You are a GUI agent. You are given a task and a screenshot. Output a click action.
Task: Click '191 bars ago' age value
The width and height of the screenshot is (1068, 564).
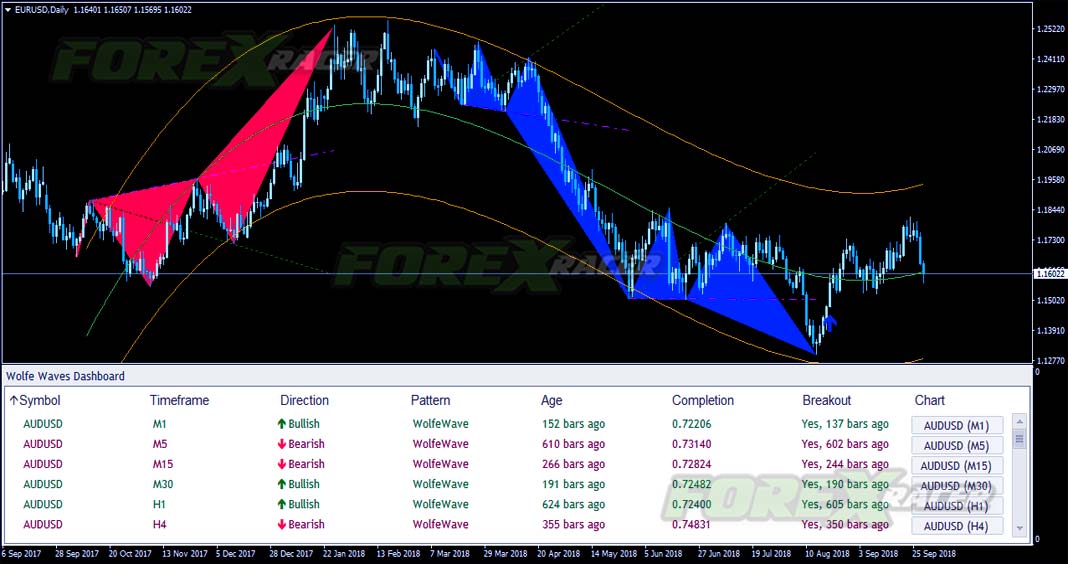pyautogui.click(x=573, y=484)
